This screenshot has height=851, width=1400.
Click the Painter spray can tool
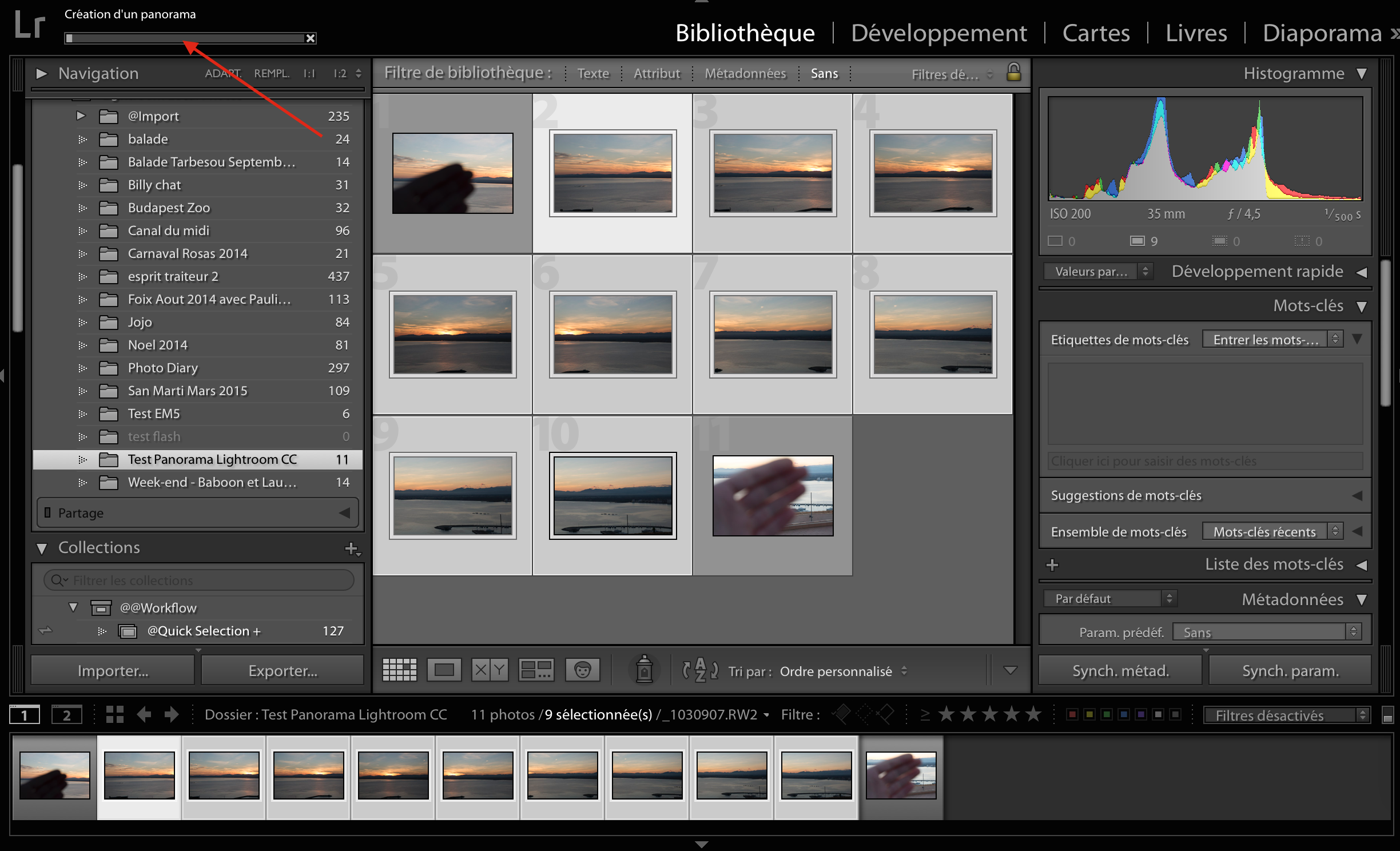click(x=644, y=670)
